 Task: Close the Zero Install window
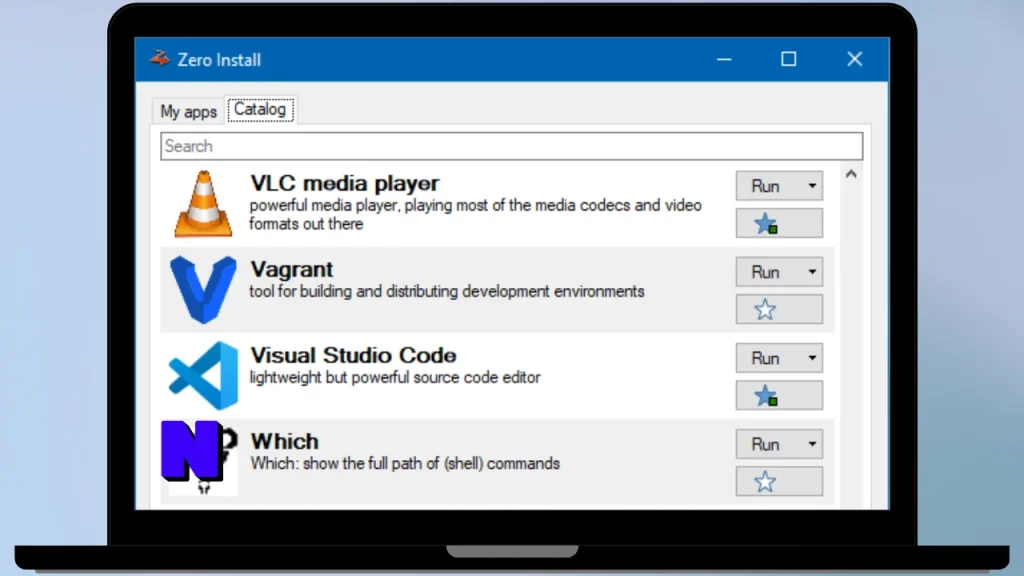(x=855, y=59)
